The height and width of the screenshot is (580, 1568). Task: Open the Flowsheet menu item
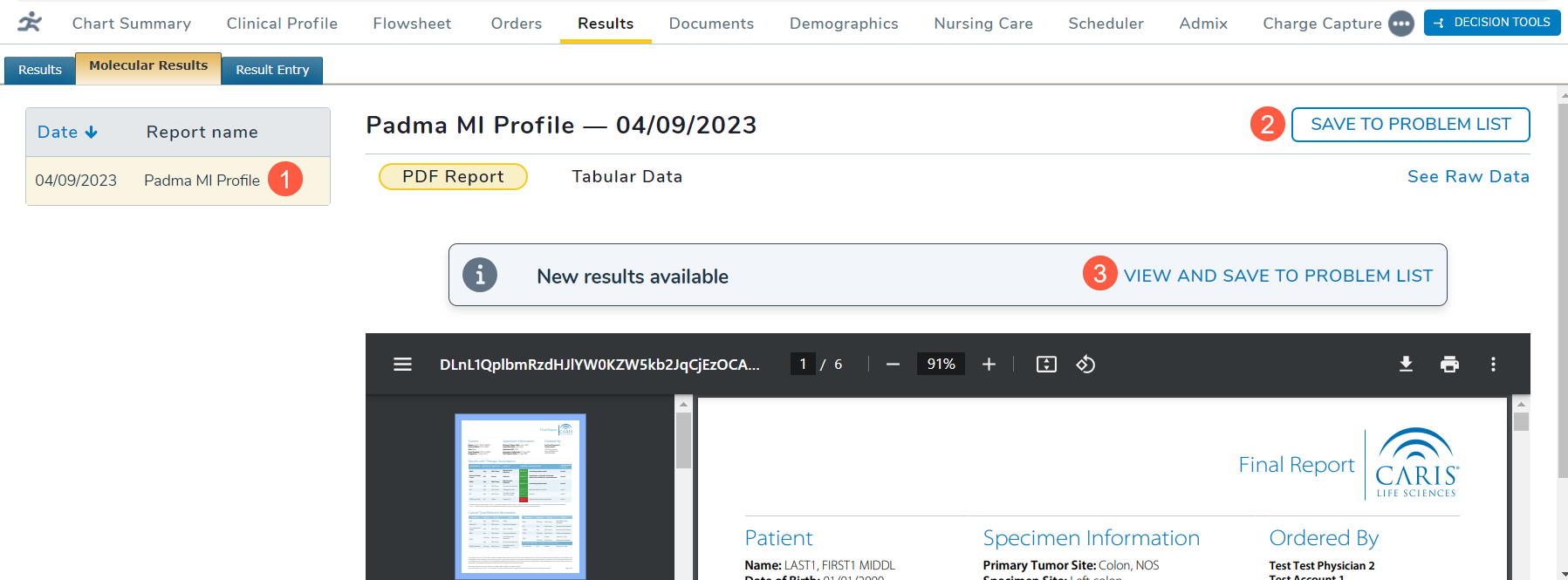click(x=412, y=24)
